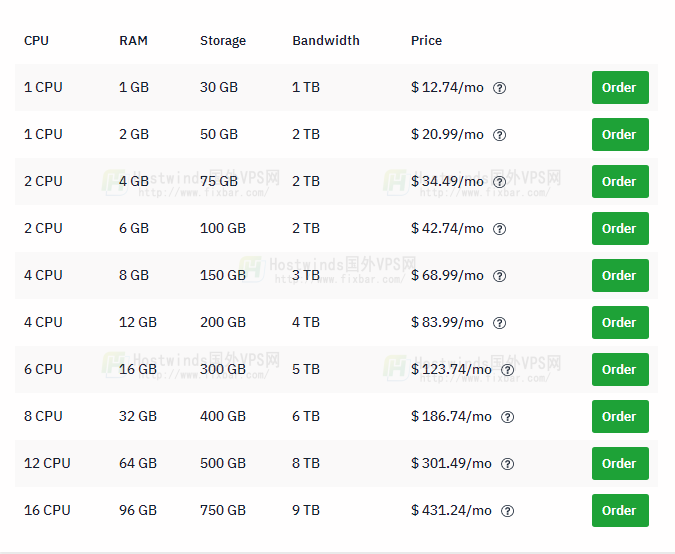Click the 8 TB bandwidth cell
The image size is (675, 554).
click(306, 463)
